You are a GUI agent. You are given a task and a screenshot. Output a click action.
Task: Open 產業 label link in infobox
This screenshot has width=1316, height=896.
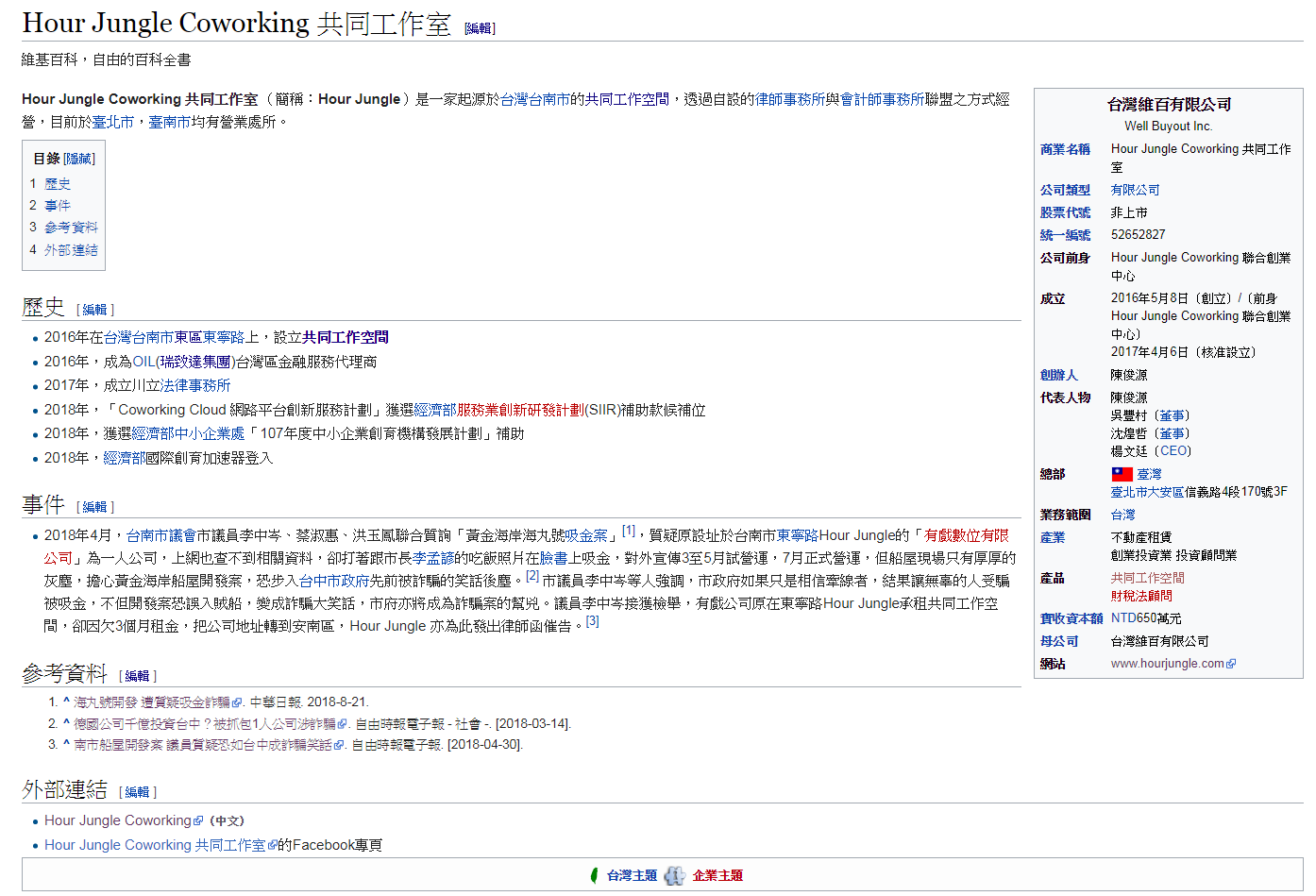(x=1053, y=537)
